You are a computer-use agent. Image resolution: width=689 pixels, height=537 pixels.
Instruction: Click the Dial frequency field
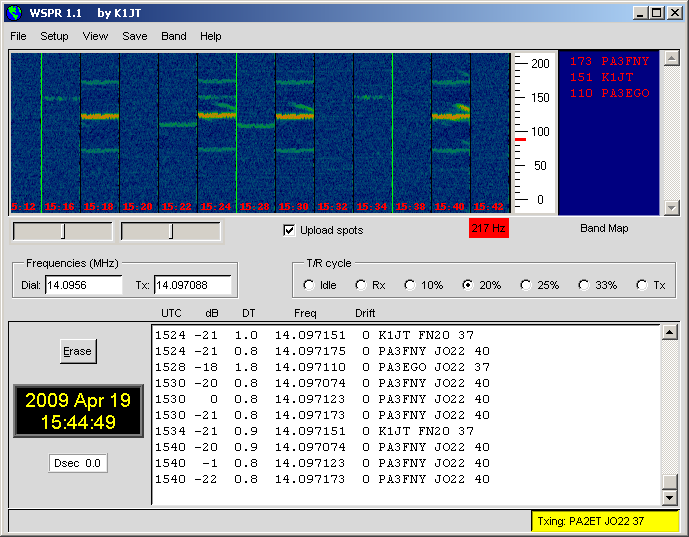(x=84, y=286)
